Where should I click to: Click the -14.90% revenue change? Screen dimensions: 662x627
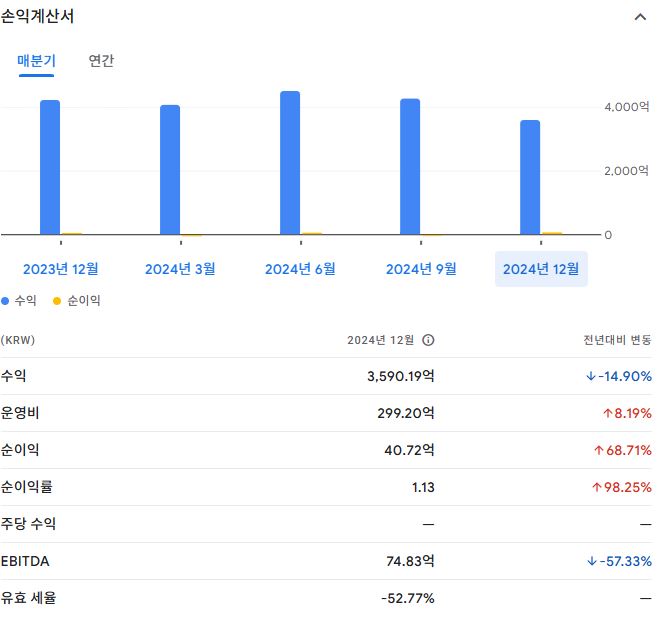[x=619, y=376]
